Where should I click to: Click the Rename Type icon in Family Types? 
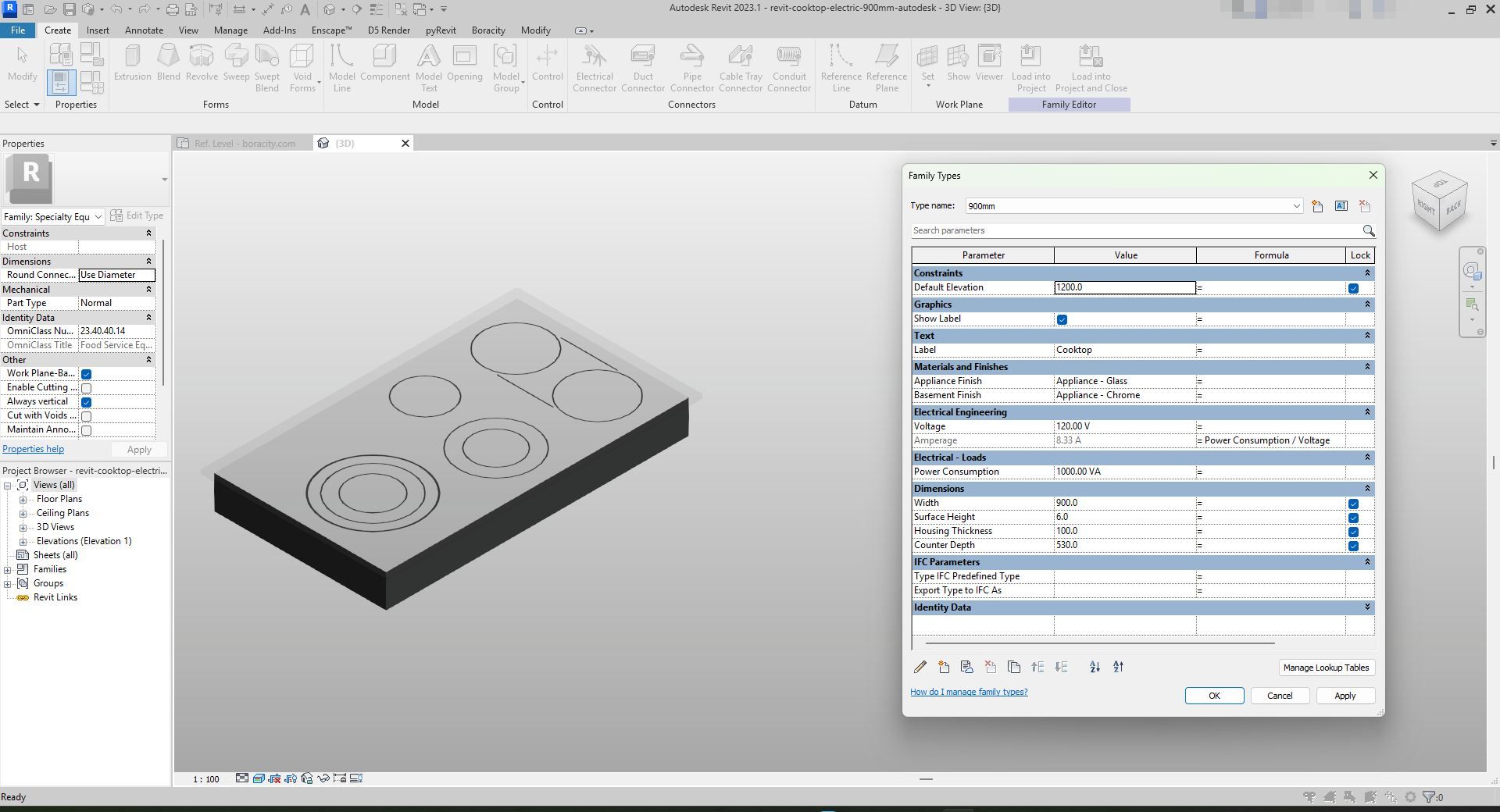click(x=1341, y=206)
